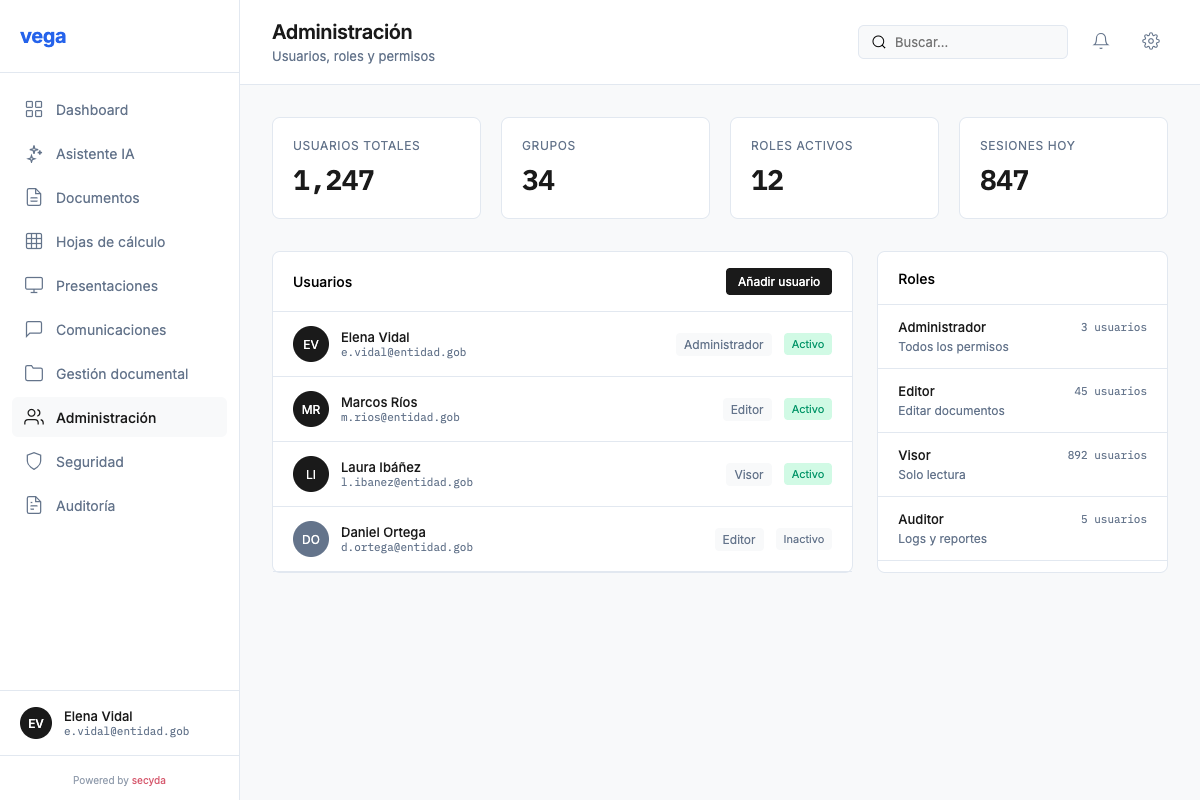Image resolution: width=1200 pixels, height=800 pixels.
Task: Open the Dashboard section icon
Action: [x=34, y=109]
